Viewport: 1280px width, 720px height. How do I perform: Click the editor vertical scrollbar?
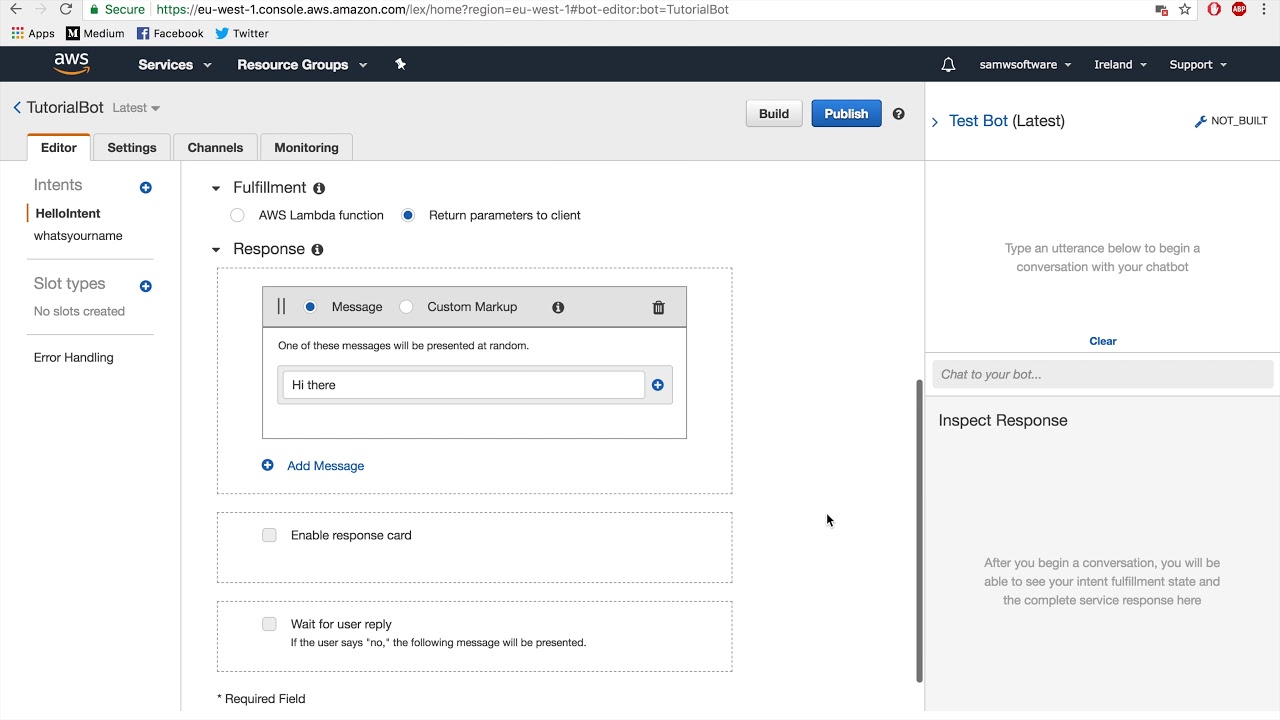pos(919,530)
